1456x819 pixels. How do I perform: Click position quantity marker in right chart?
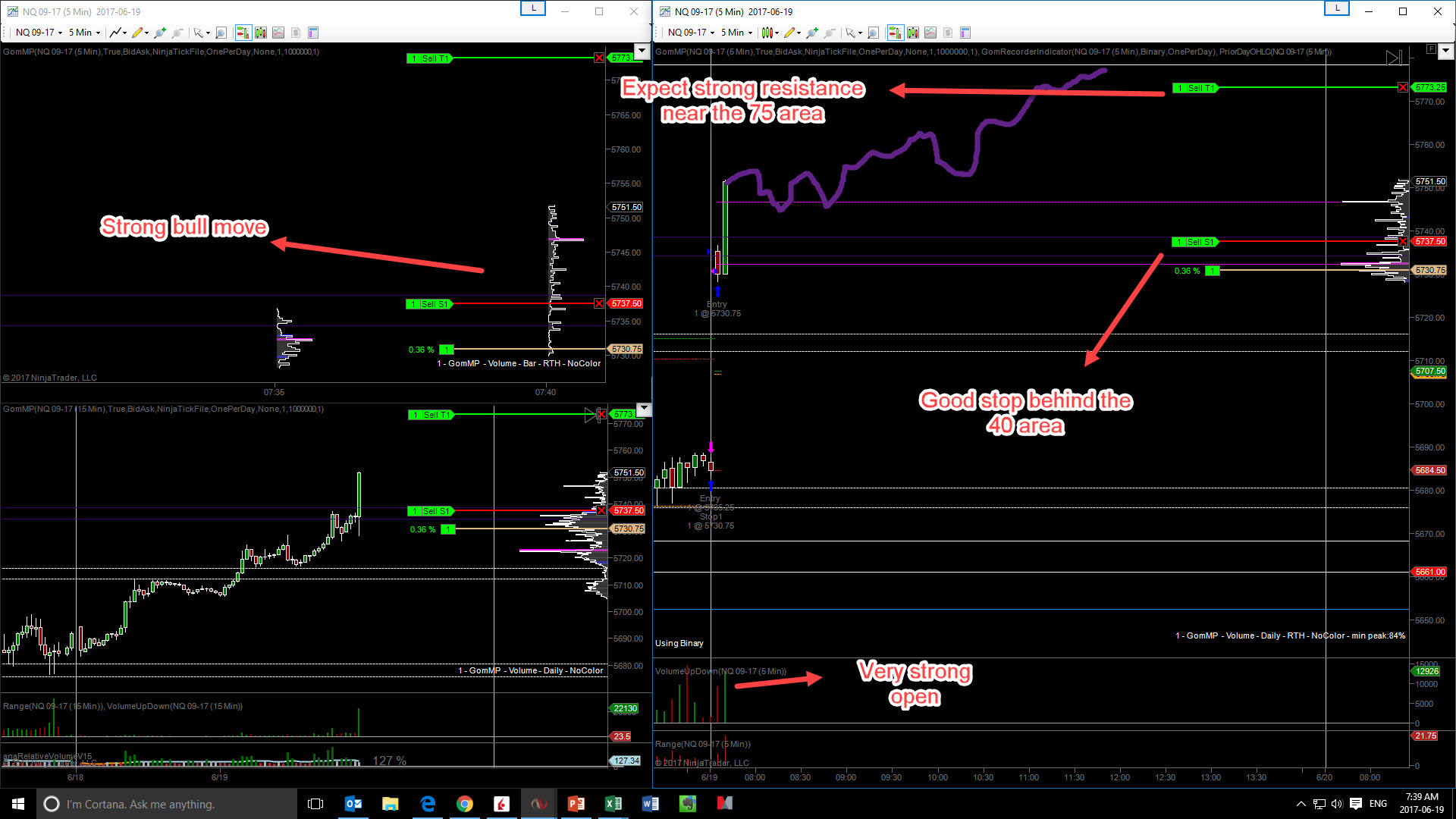tap(1213, 271)
